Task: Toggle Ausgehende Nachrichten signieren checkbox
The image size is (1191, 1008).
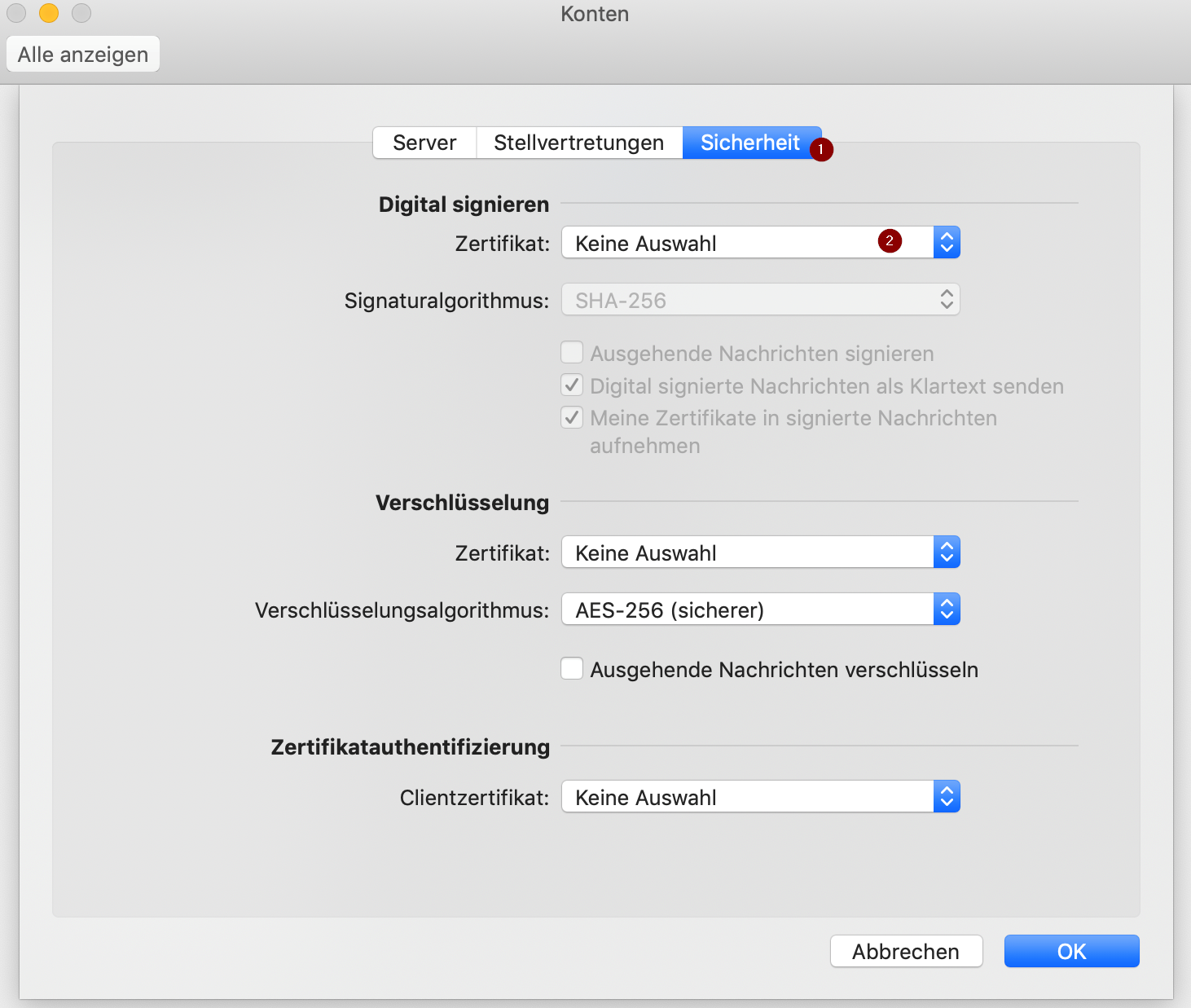Action: point(572,353)
